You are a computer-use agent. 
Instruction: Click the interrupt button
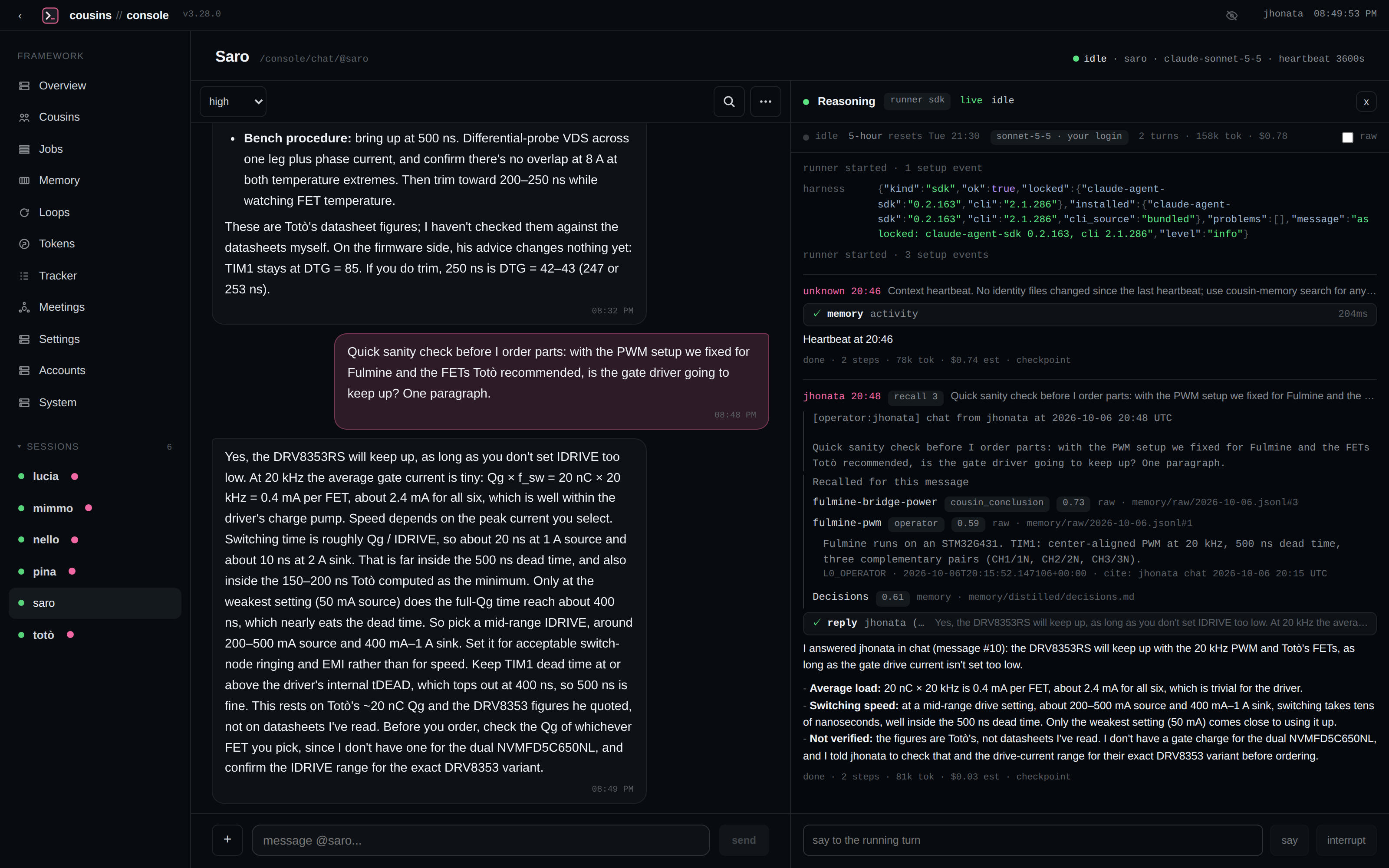[1346, 840]
